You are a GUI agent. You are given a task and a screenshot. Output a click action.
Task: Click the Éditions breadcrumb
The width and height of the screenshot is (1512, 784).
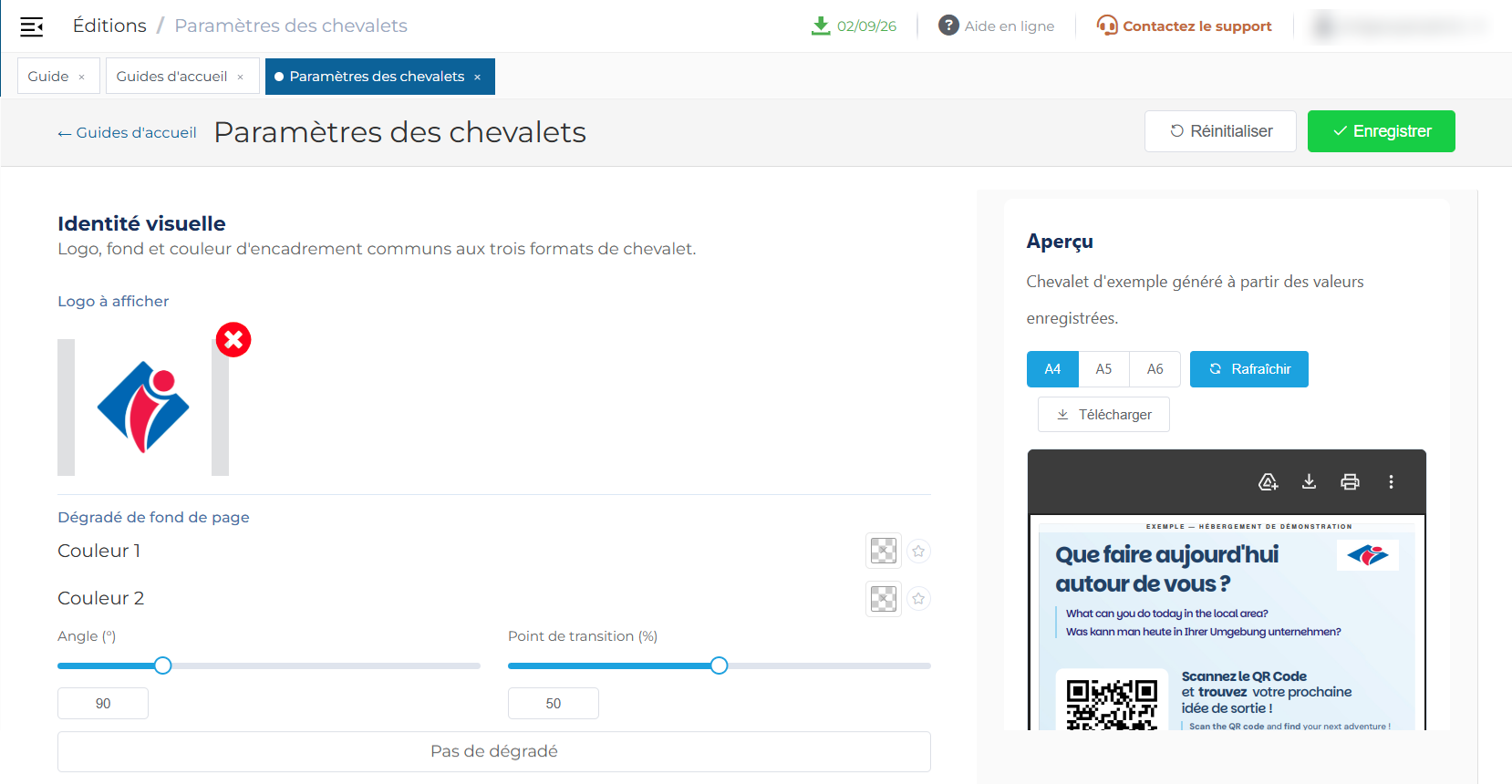pyautogui.click(x=109, y=26)
